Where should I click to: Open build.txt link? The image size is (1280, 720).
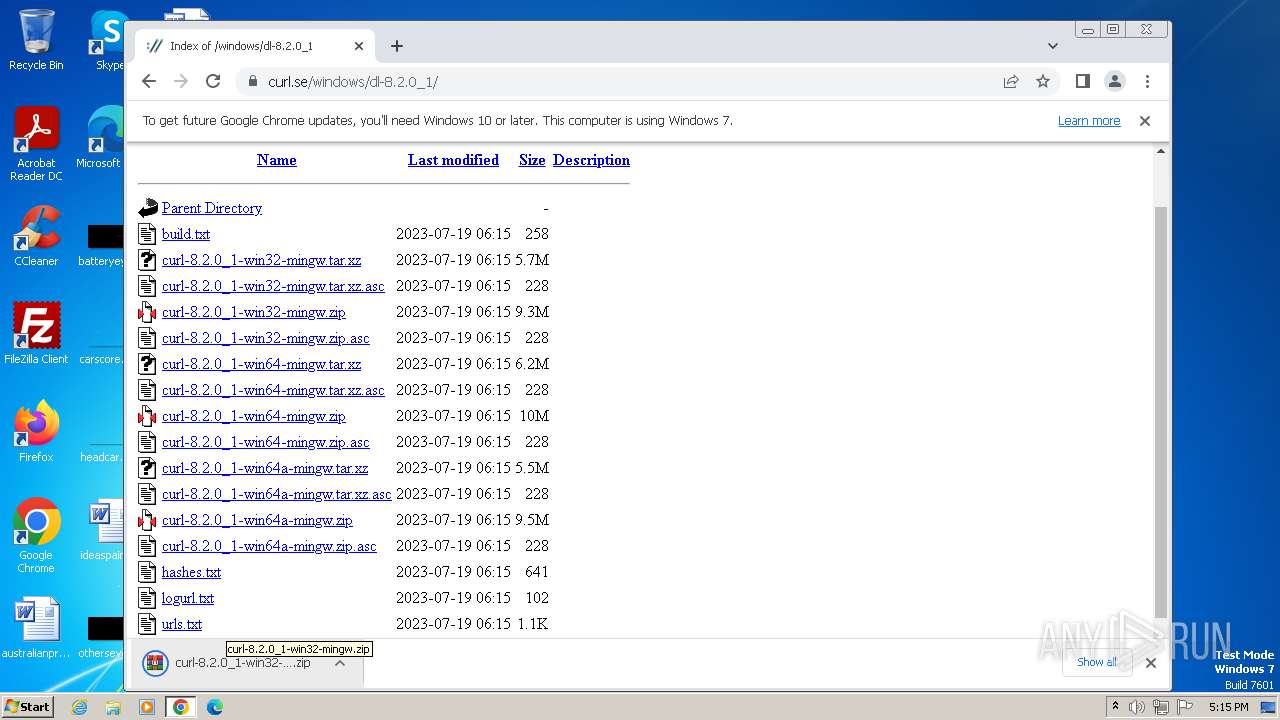tap(186, 234)
